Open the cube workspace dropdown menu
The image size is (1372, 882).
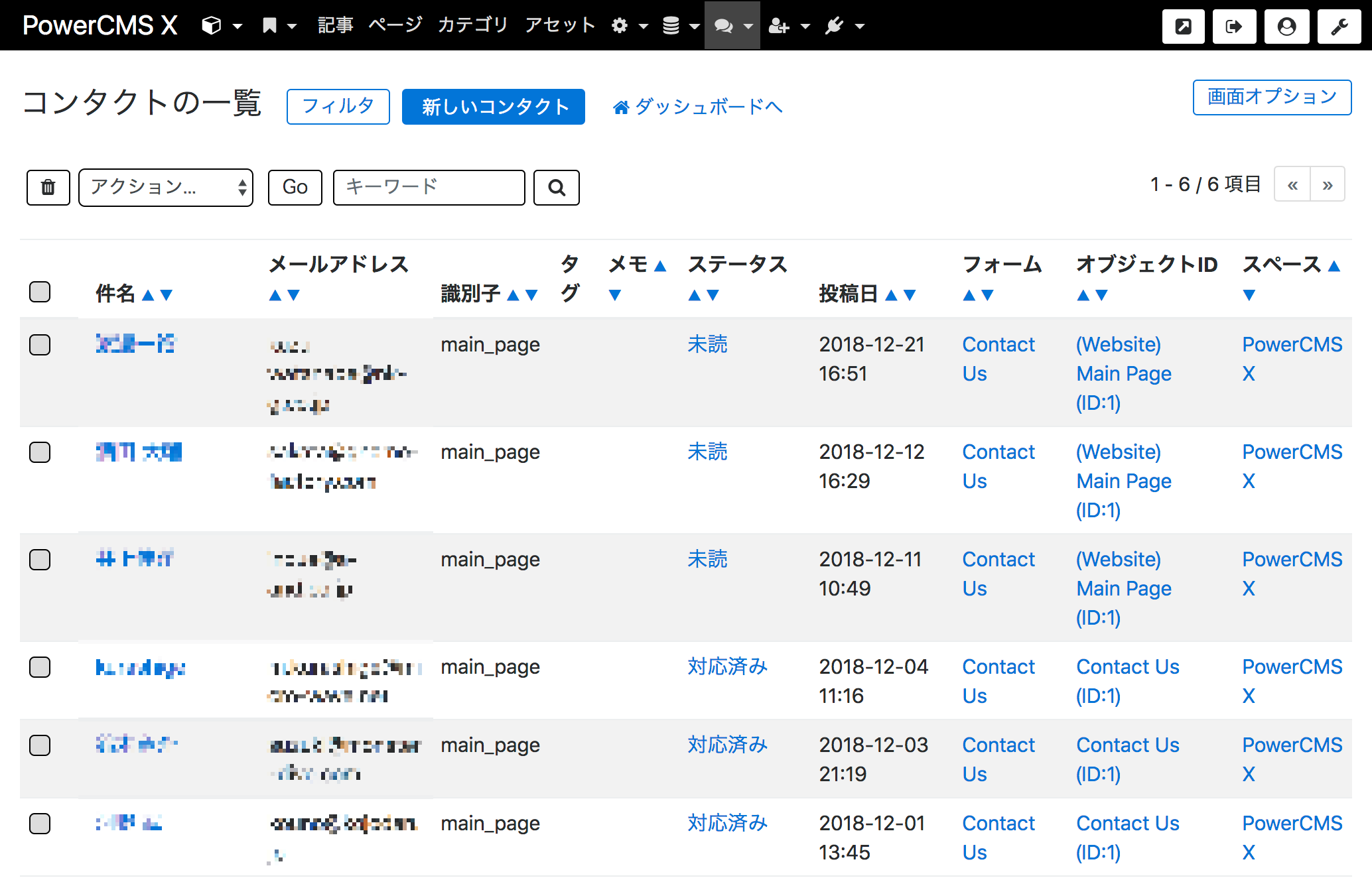[222, 26]
